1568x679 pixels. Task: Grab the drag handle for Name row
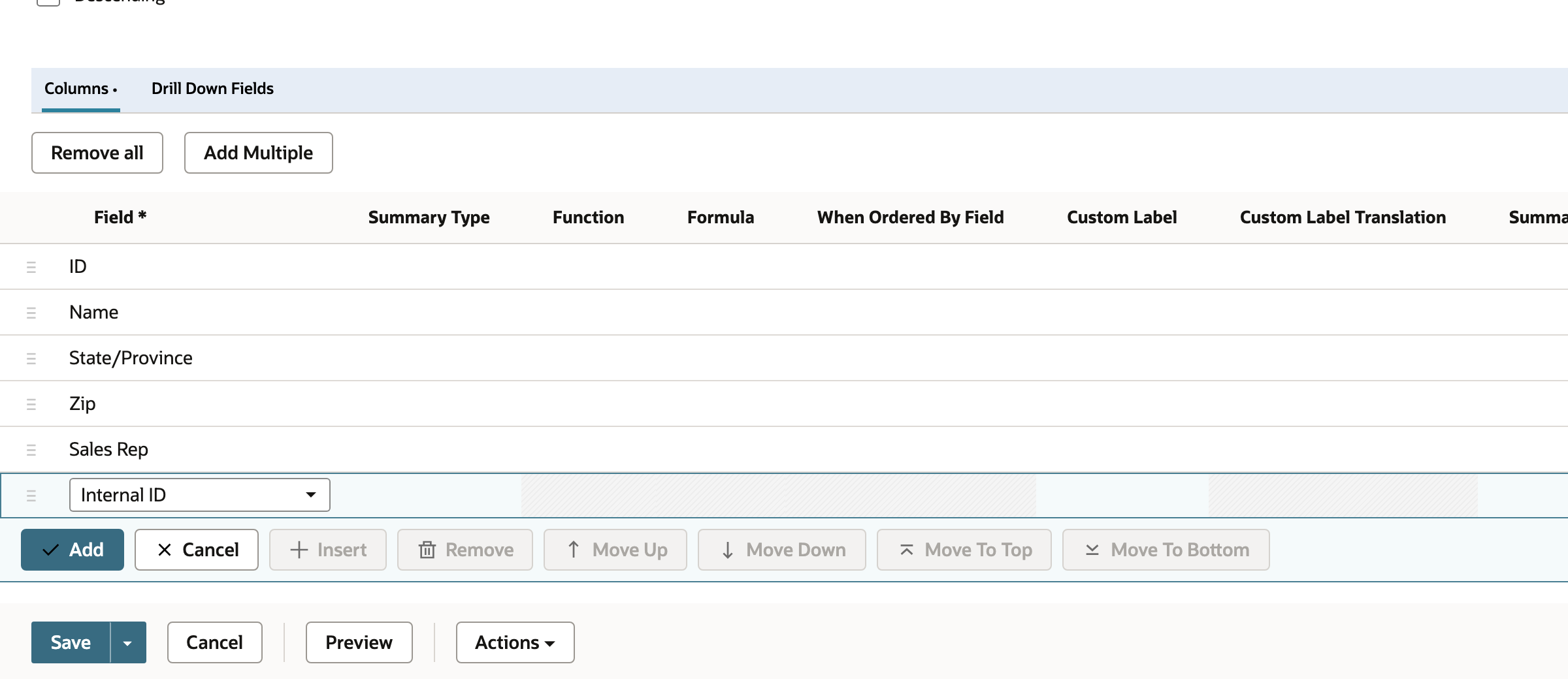click(x=31, y=313)
